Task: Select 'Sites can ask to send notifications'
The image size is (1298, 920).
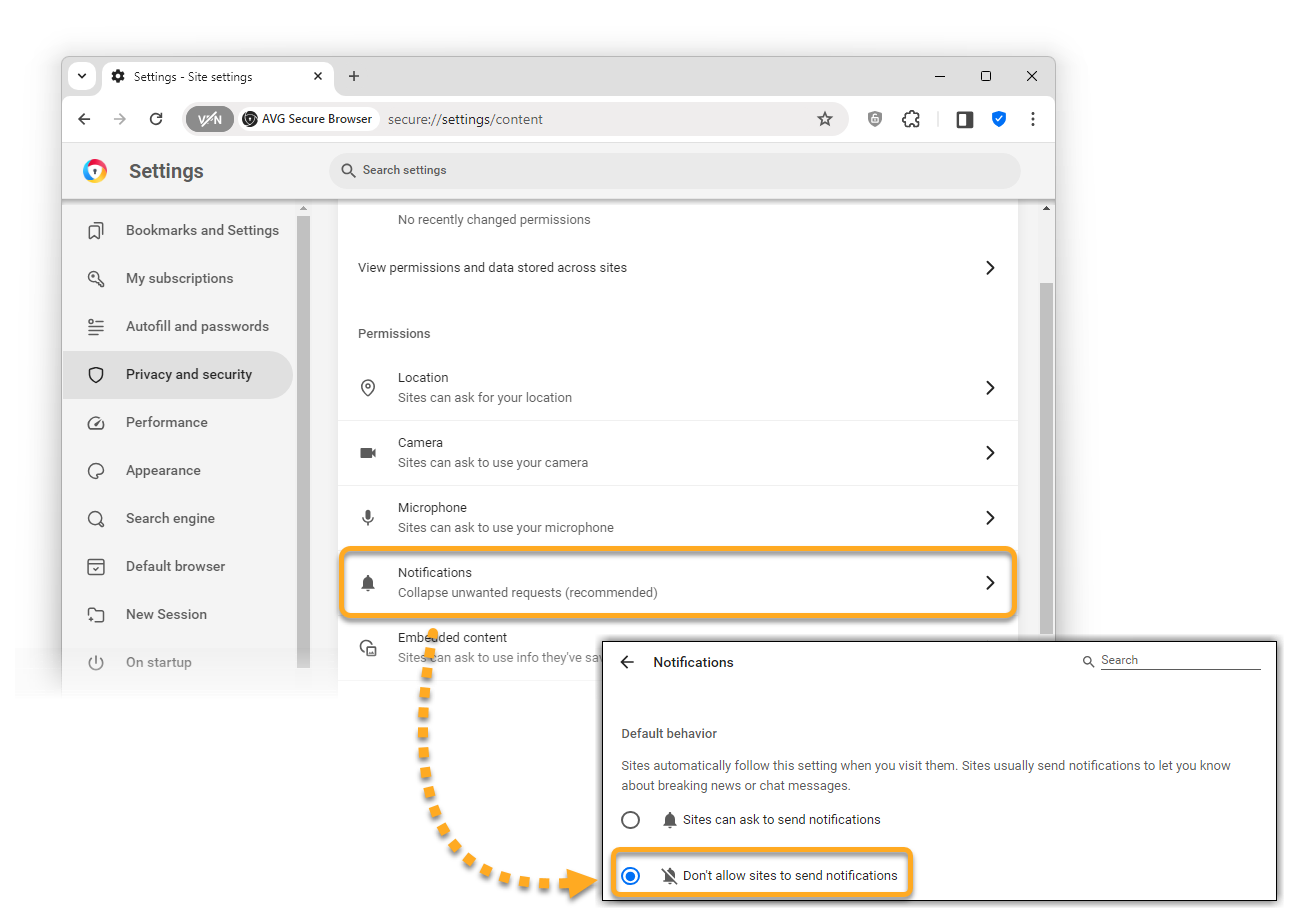Action: tap(631, 820)
